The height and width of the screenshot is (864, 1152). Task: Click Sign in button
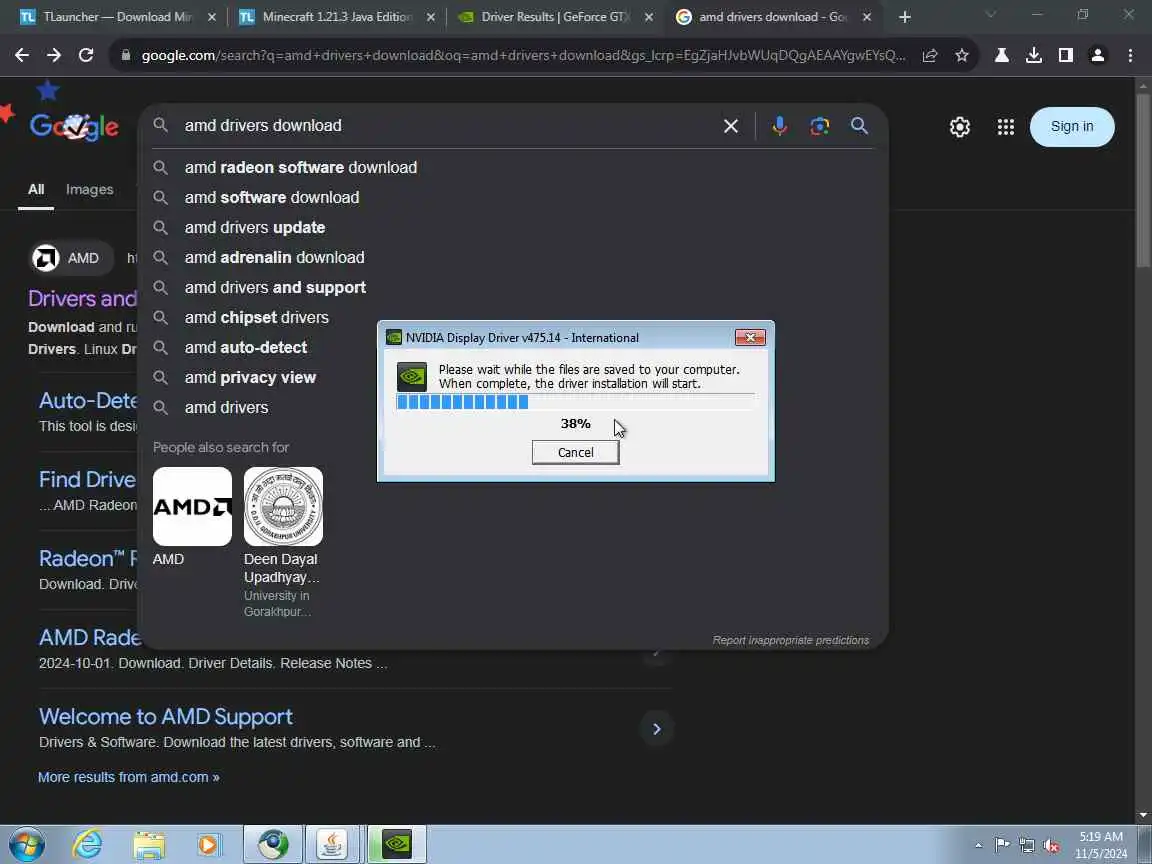point(1071,126)
